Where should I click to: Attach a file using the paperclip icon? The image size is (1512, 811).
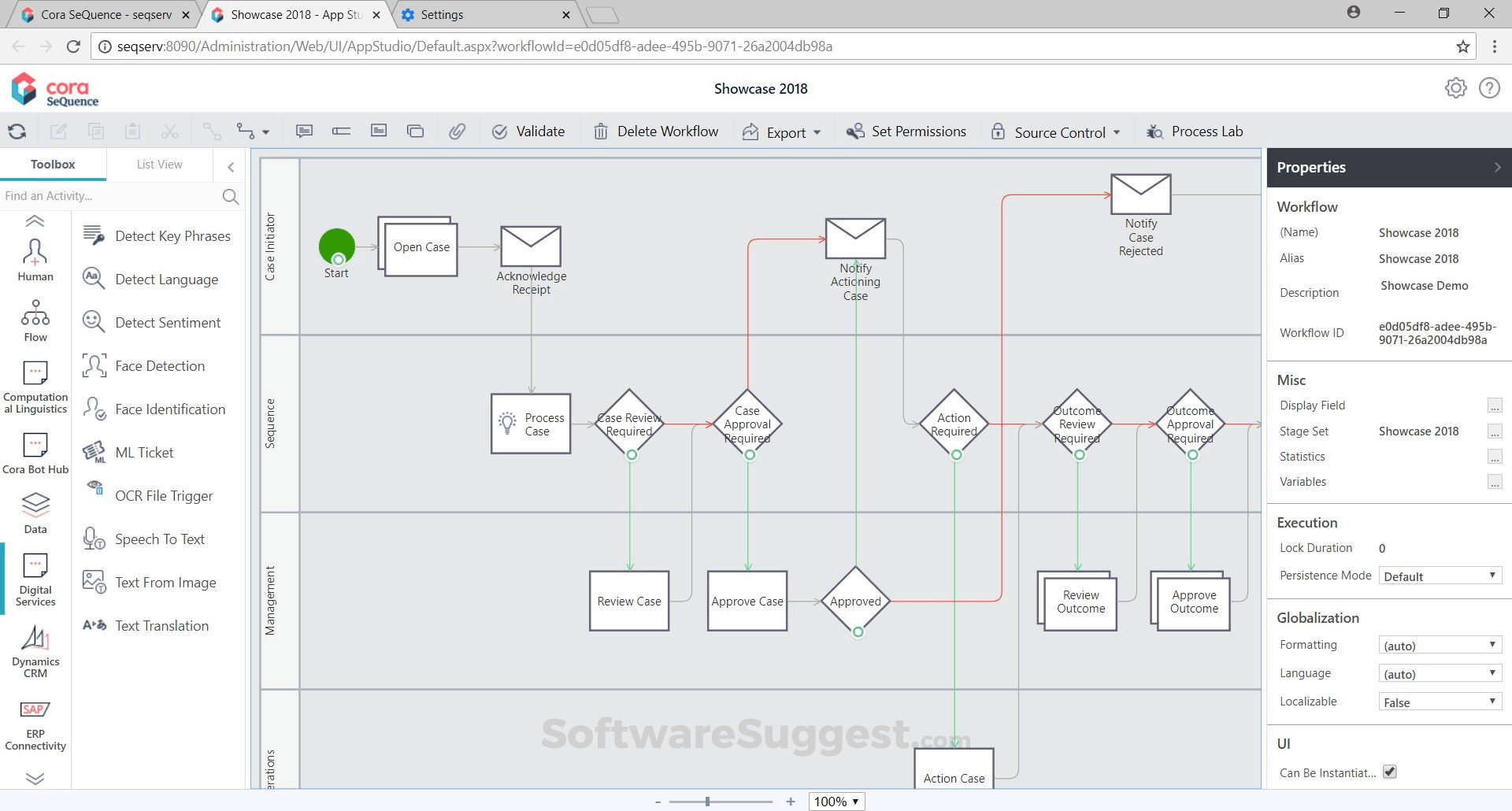(x=458, y=131)
